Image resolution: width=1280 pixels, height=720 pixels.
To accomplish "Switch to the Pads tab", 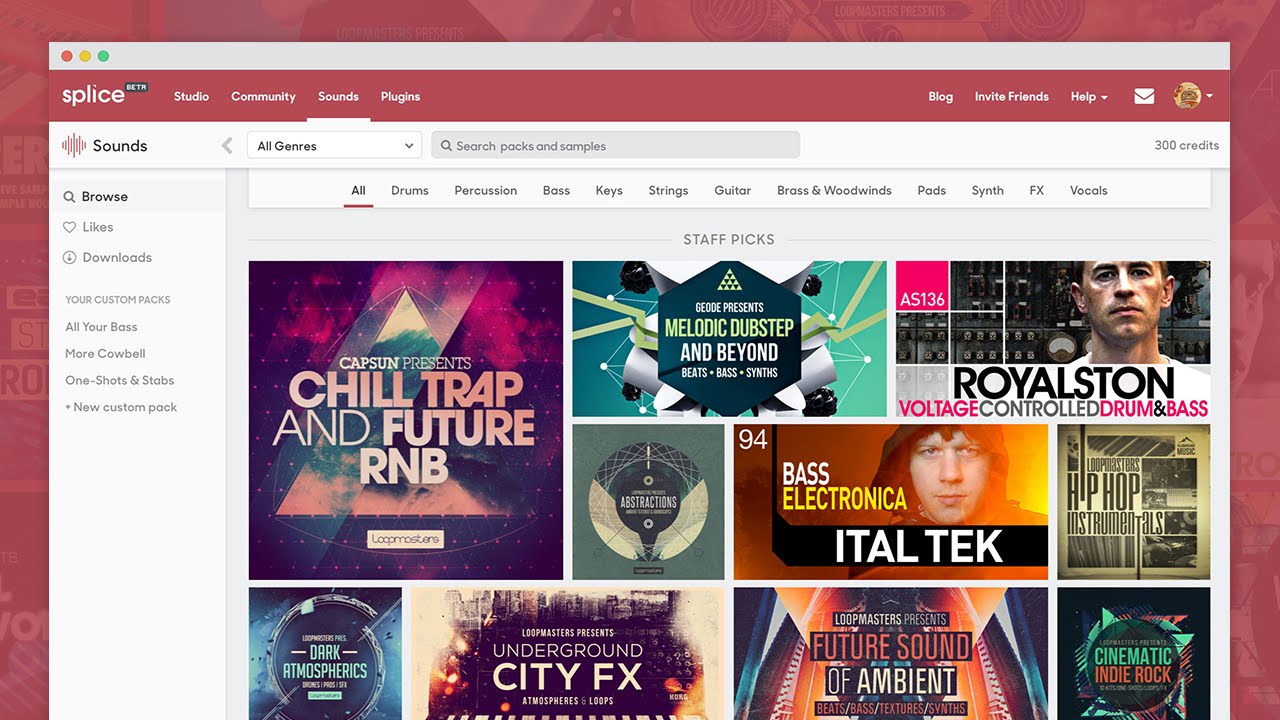I will pyautogui.click(x=931, y=190).
